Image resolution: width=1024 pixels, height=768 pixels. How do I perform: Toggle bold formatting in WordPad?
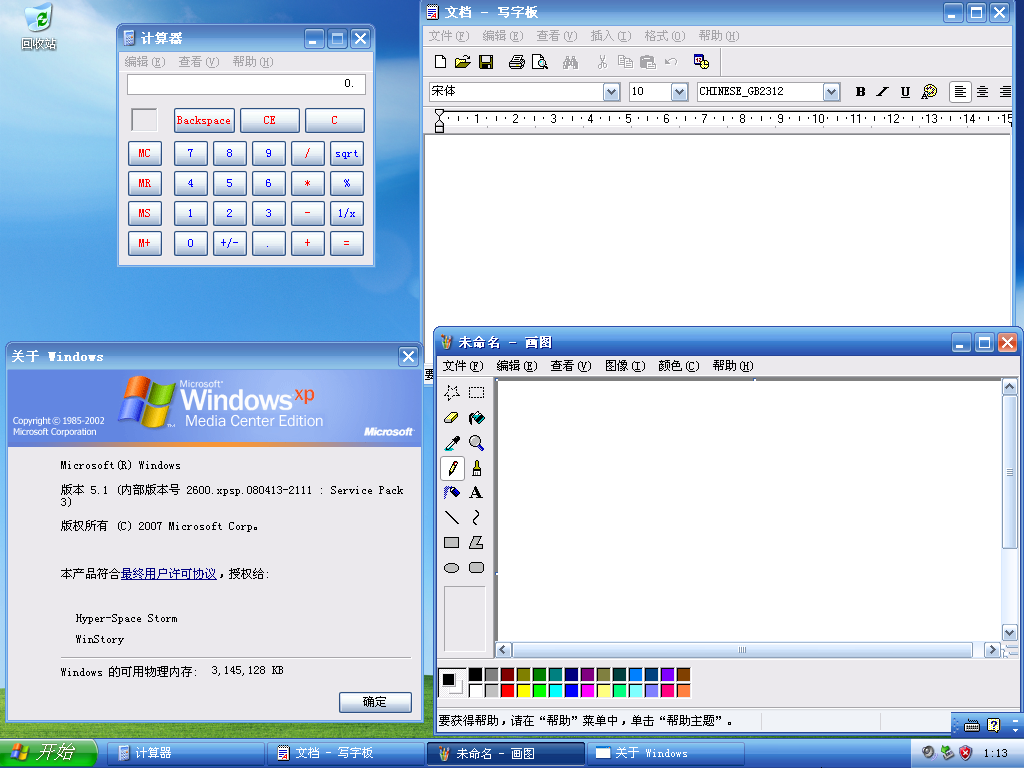click(x=860, y=92)
